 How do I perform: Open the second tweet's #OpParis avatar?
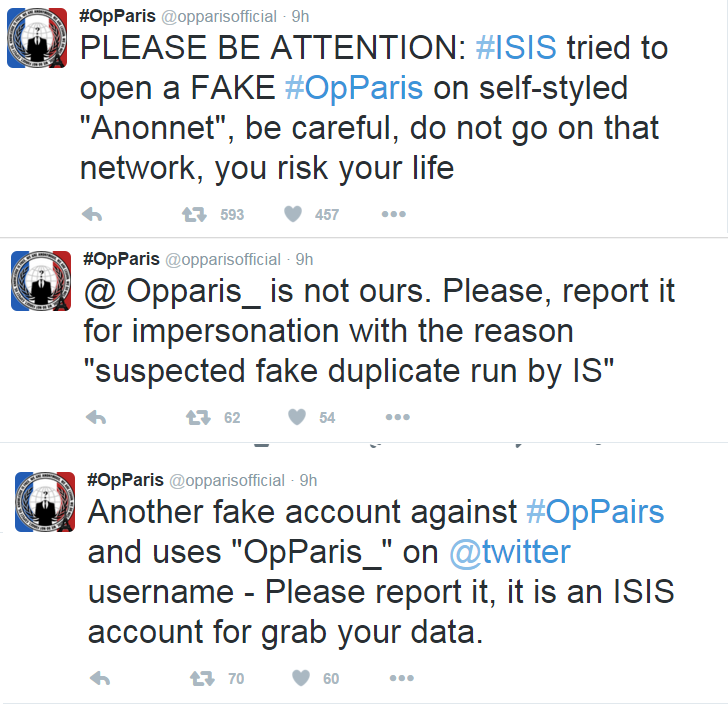pos(40,282)
